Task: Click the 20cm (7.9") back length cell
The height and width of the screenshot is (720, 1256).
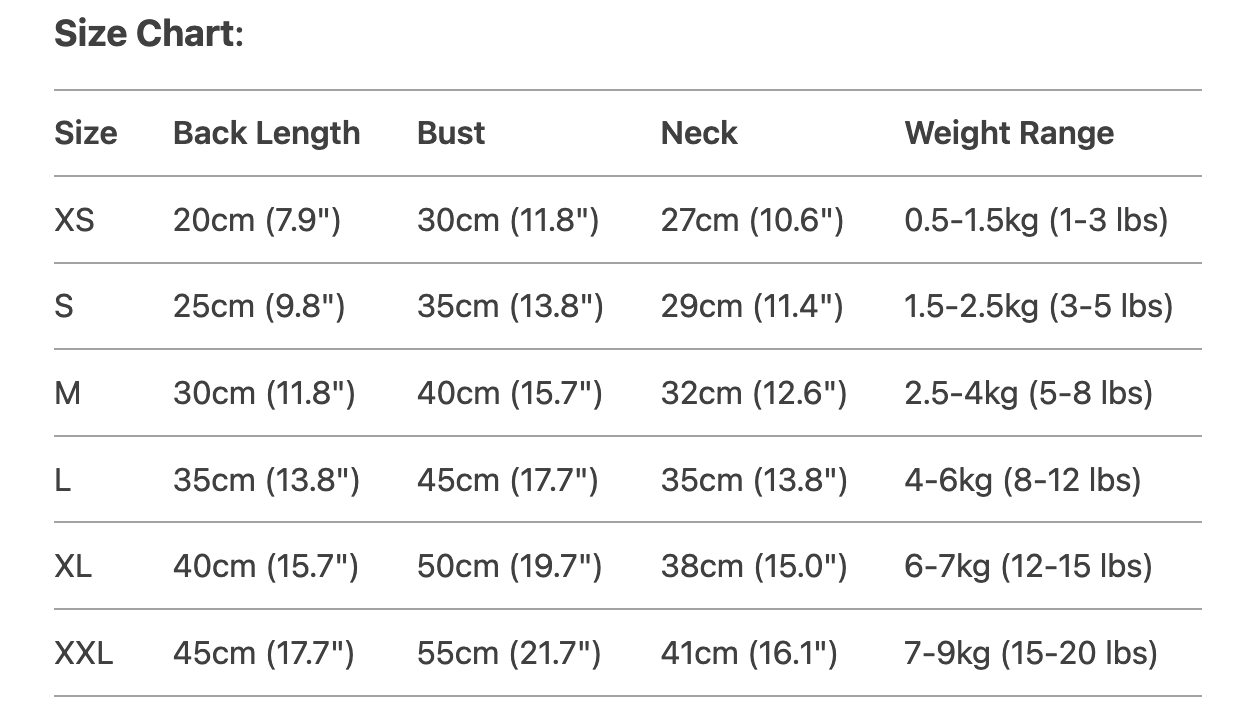Action: pos(257,220)
